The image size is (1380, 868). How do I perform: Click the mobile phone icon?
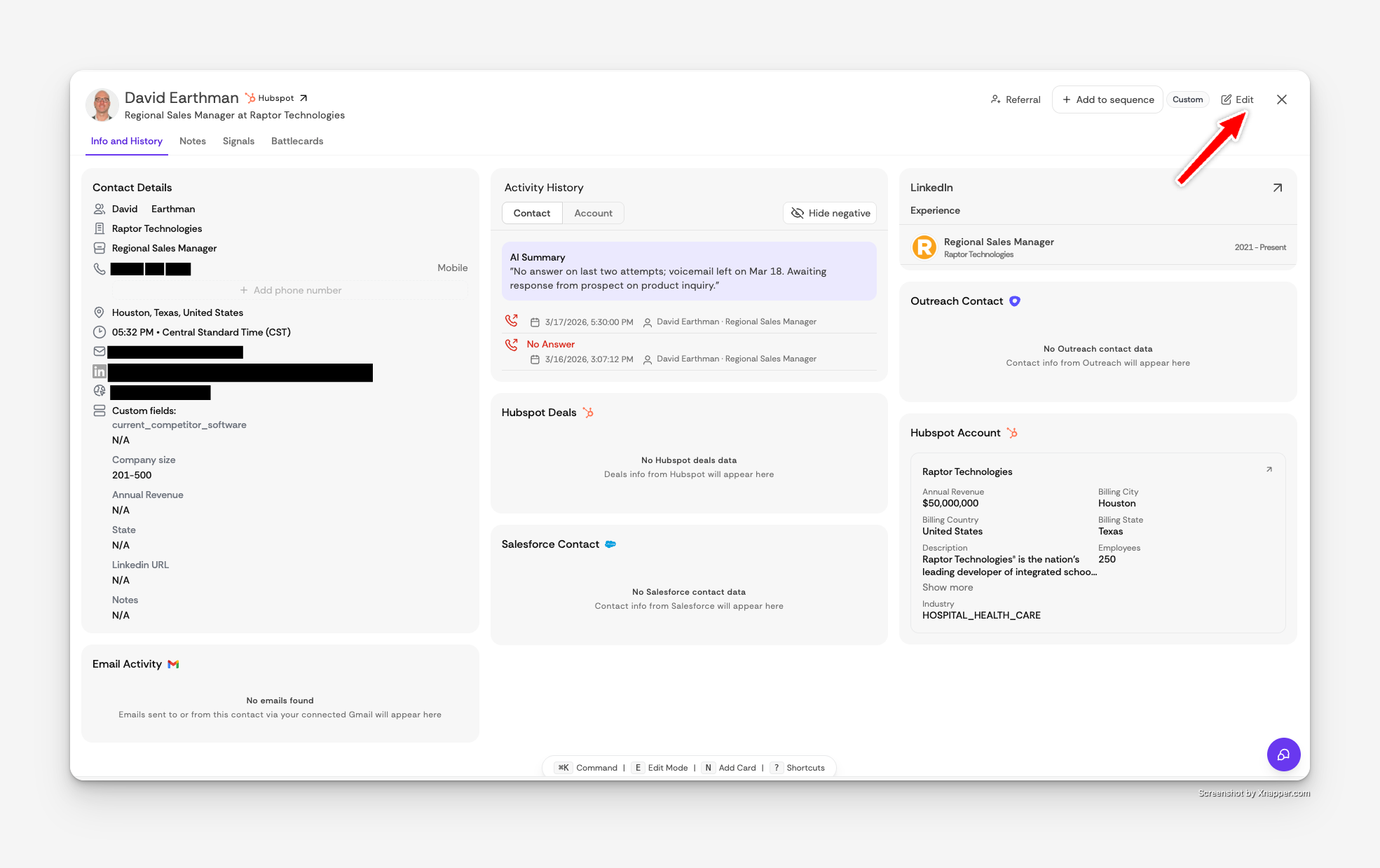pyautogui.click(x=100, y=268)
